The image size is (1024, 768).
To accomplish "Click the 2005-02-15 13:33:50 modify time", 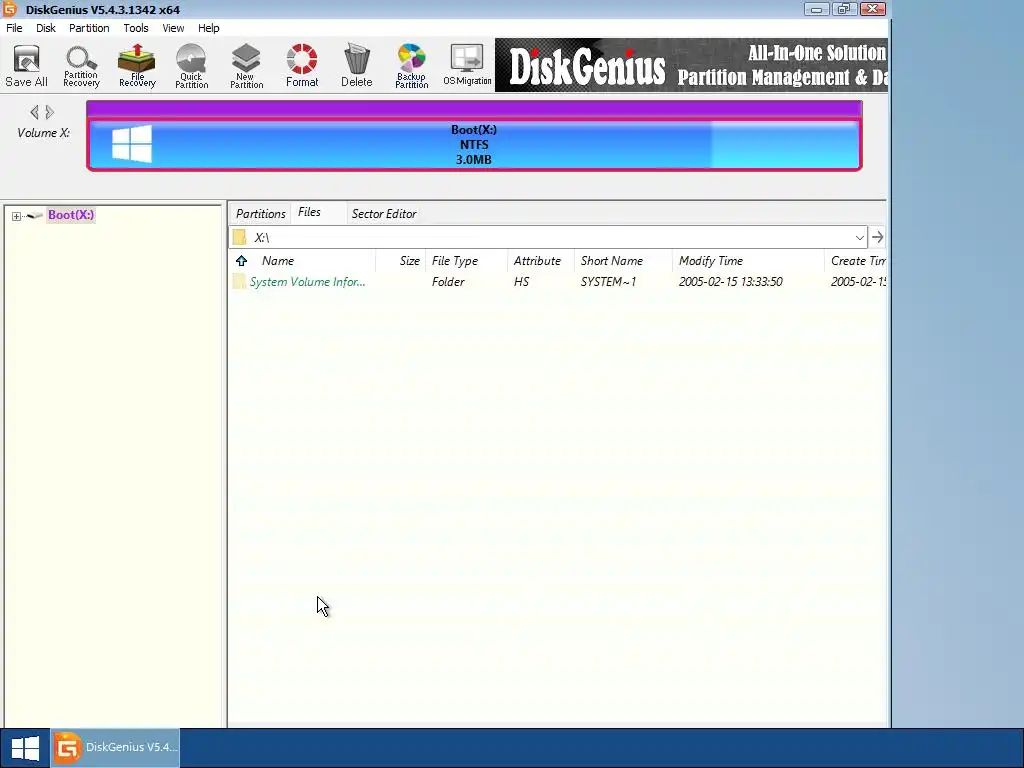I will [730, 281].
